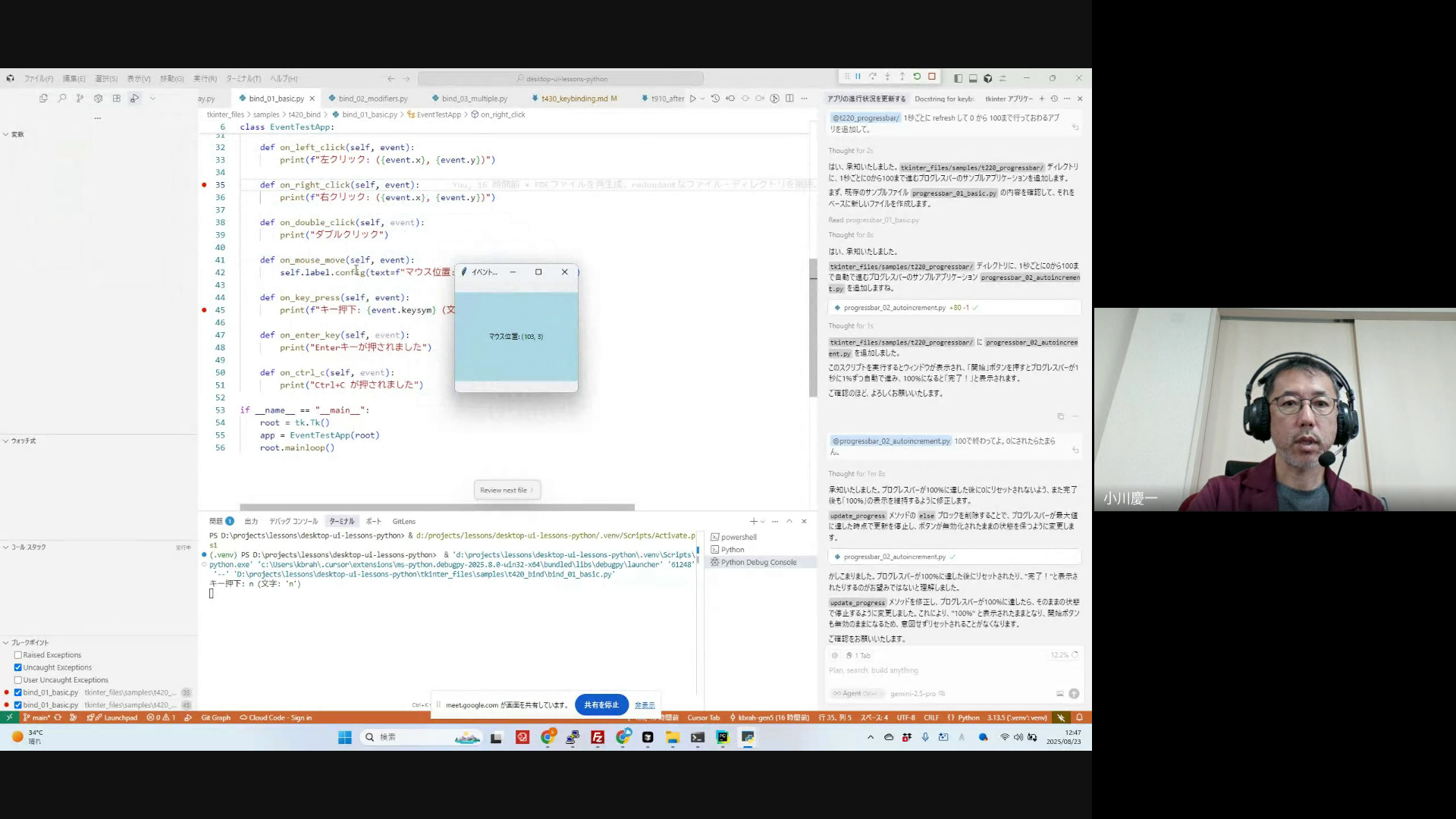Show chat history clock icon
1456x819 pixels.
click(x=1054, y=99)
